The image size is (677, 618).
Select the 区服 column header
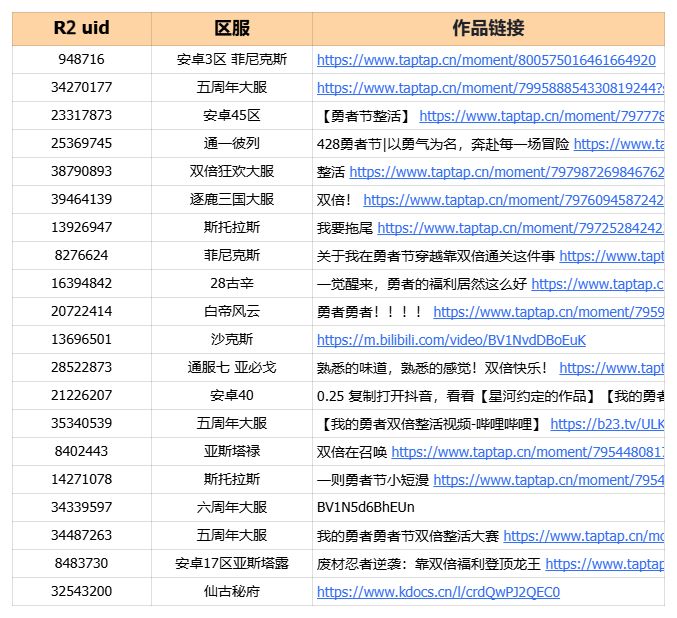click(x=232, y=29)
